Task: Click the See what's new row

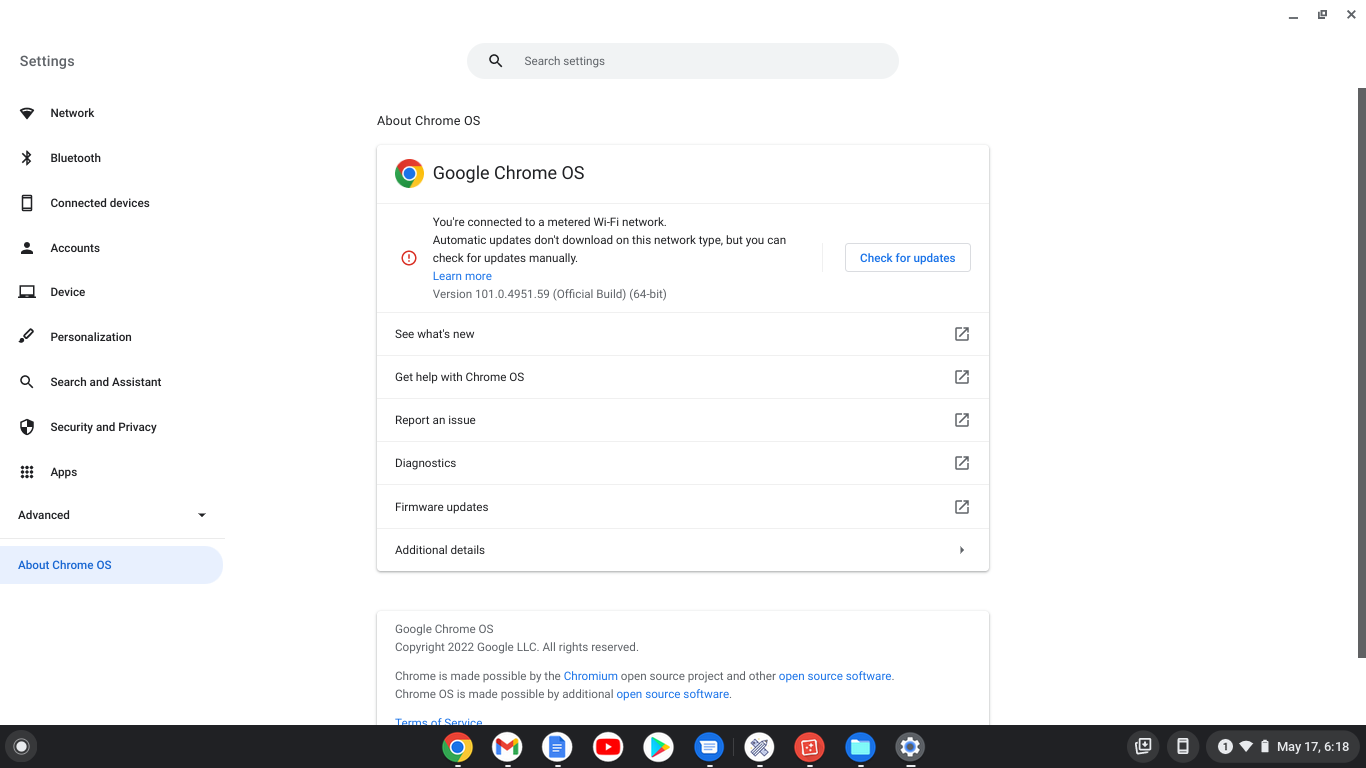Action: point(683,334)
